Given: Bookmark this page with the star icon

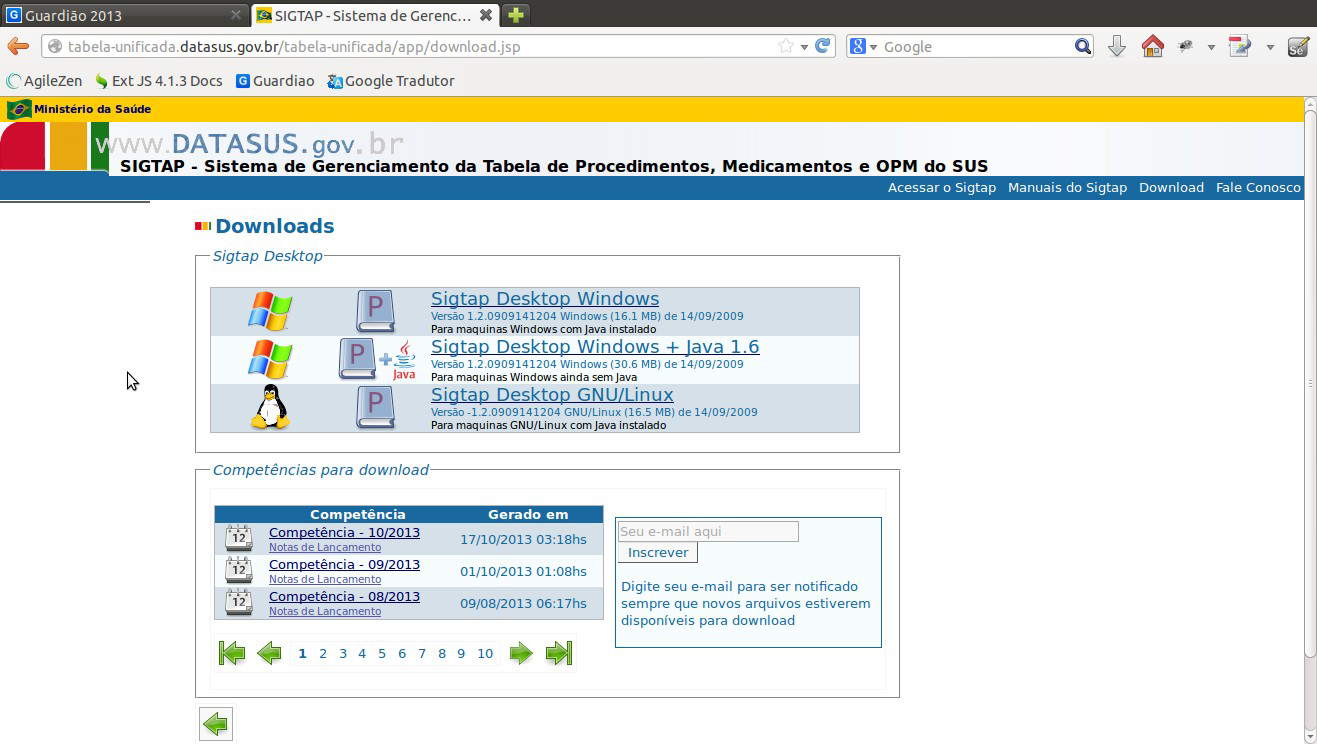Looking at the screenshot, I should pyautogui.click(x=786, y=46).
